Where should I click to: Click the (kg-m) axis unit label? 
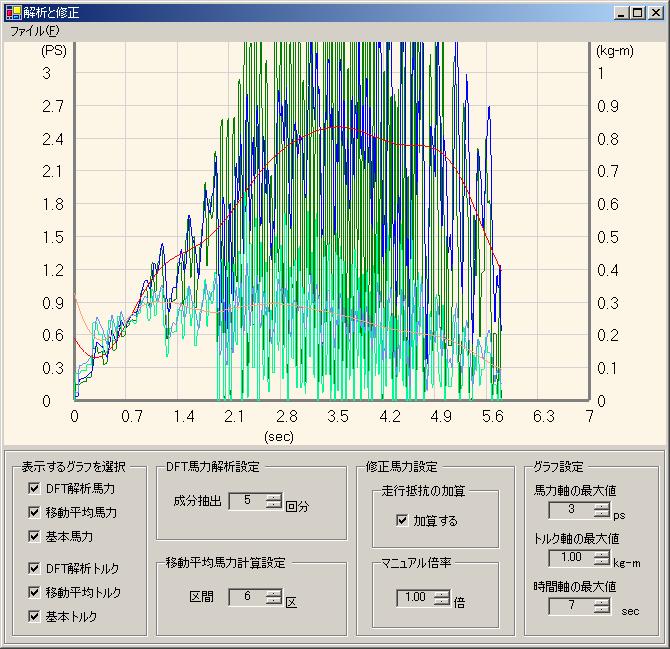614,51
